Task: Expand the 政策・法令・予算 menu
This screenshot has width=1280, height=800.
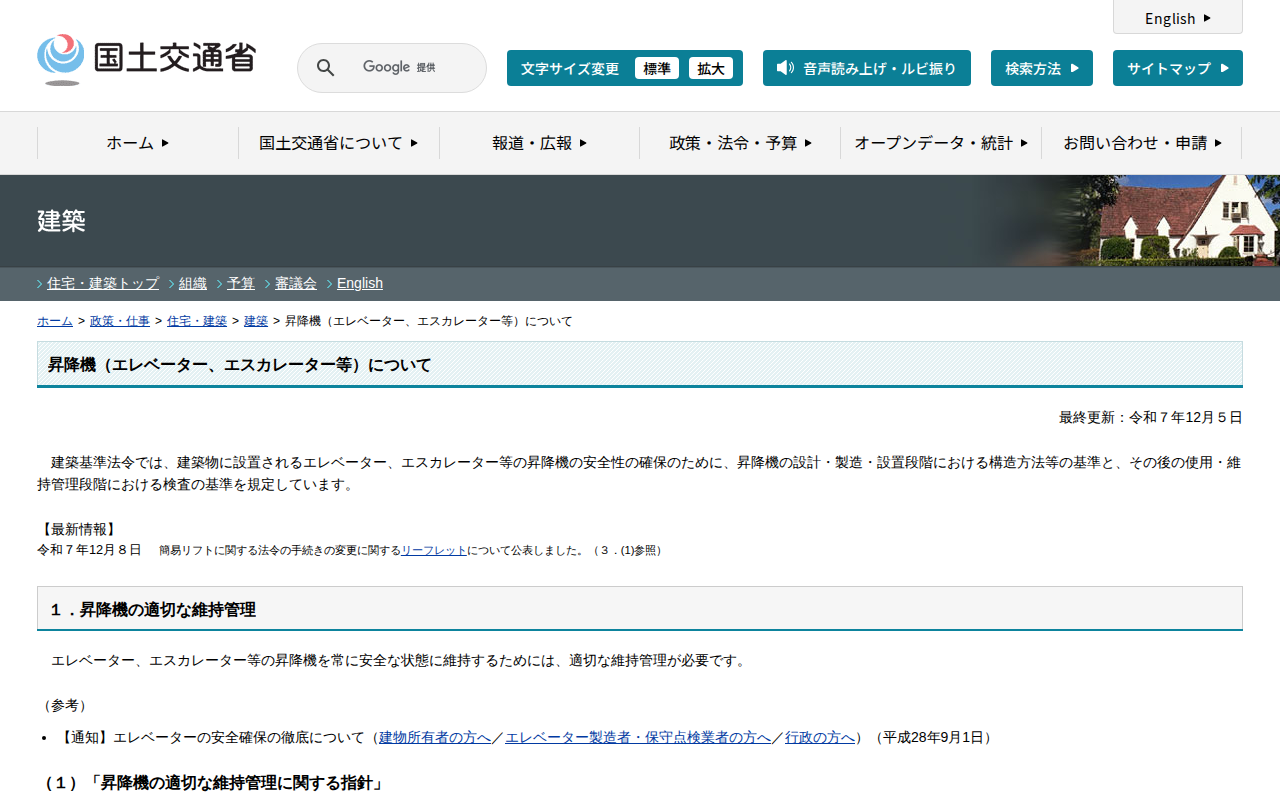Action: [740, 143]
